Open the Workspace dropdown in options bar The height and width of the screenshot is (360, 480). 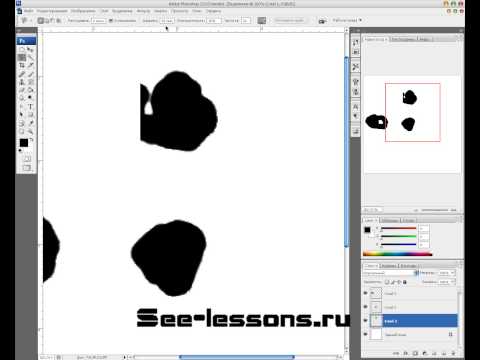[347, 20]
